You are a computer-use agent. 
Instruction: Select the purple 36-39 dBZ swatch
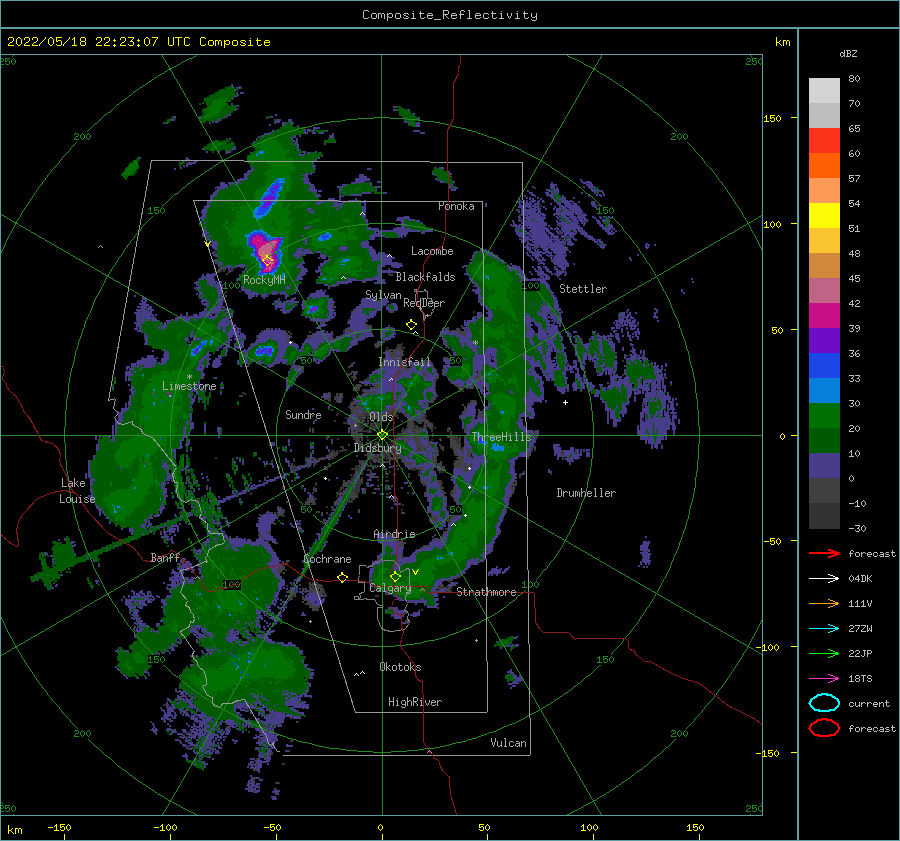[824, 340]
